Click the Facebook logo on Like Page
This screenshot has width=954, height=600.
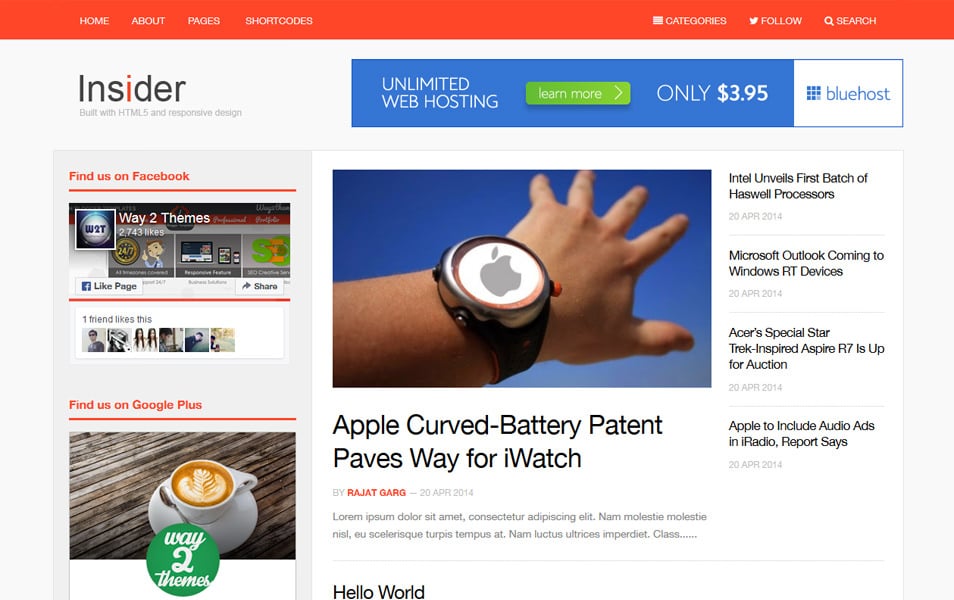click(x=86, y=286)
